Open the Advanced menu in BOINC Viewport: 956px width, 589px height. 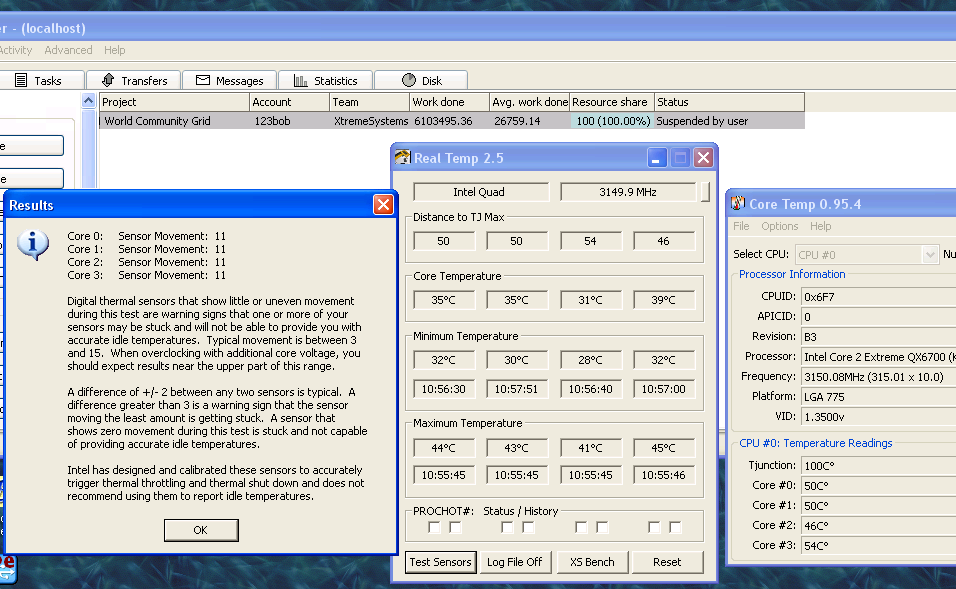point(68,50)
